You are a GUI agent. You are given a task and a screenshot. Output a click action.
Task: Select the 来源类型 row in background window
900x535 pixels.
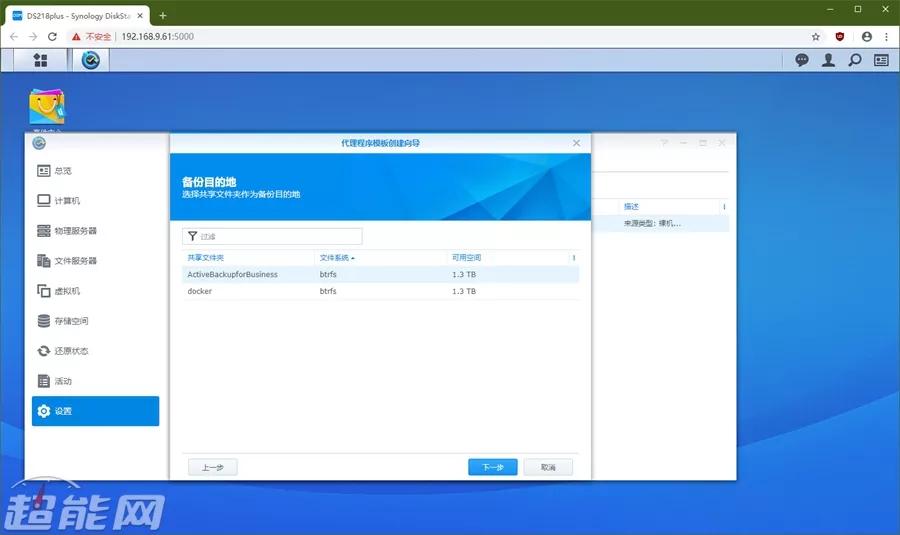point(660,223)
